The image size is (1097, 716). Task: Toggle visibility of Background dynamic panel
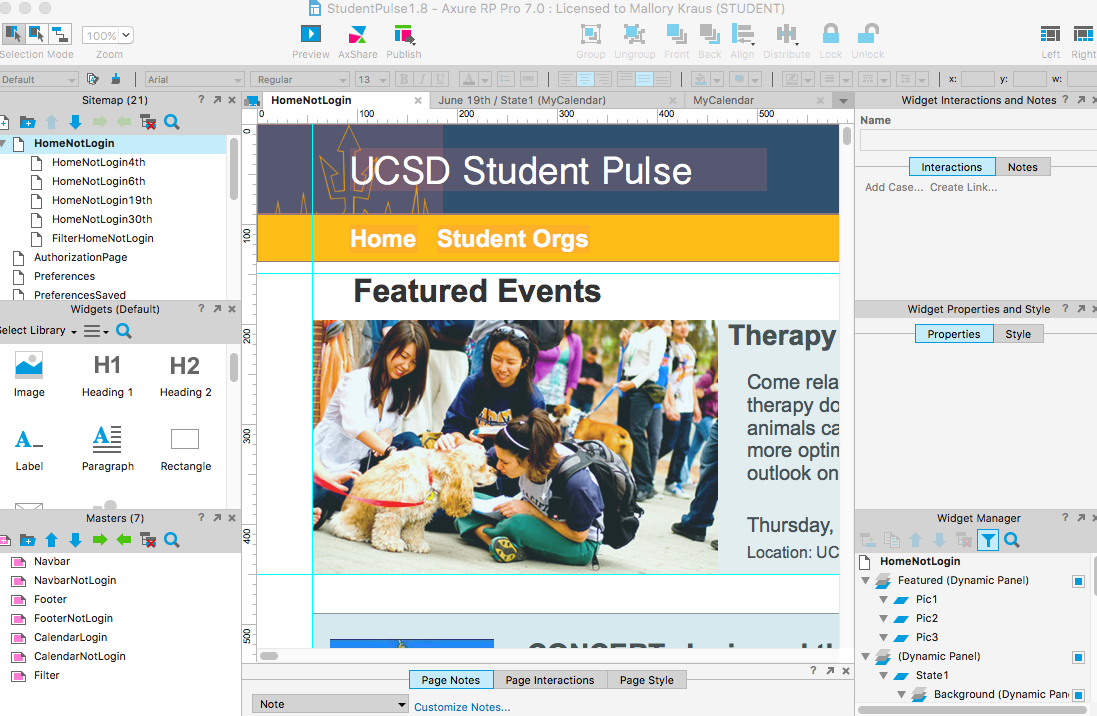coord(1078,695)
